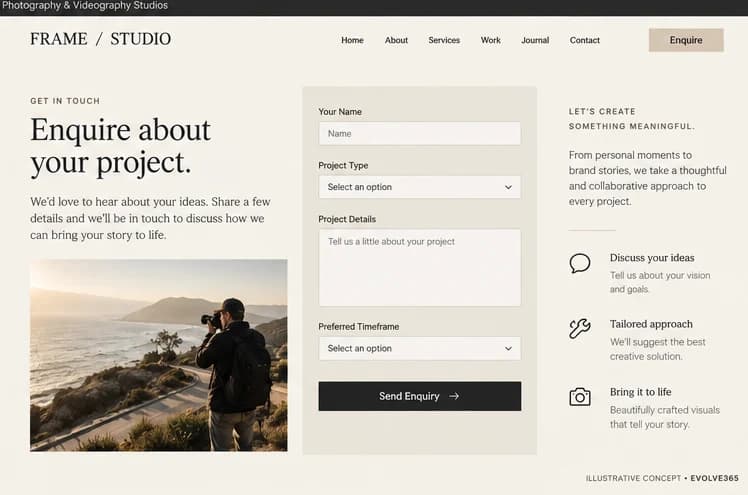Focus the Your Name input field
The height and width of the screenshot is (495, 748).
tap(420, 134)
